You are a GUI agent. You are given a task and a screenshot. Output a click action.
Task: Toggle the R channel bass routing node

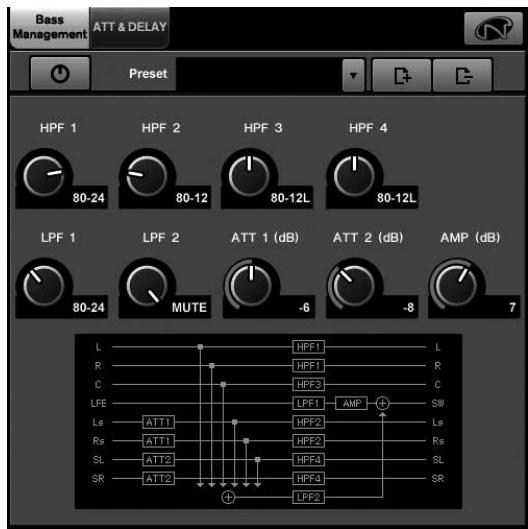point(212,366)
